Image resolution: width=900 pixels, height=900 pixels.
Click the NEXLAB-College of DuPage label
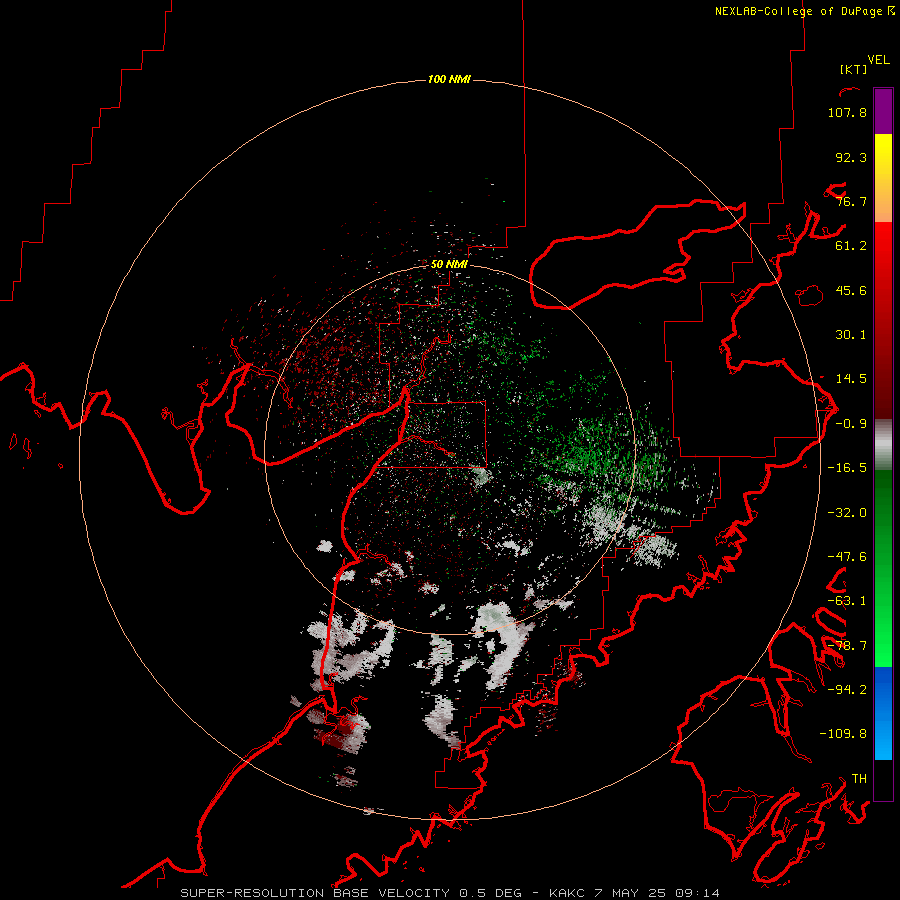(799, 11)
